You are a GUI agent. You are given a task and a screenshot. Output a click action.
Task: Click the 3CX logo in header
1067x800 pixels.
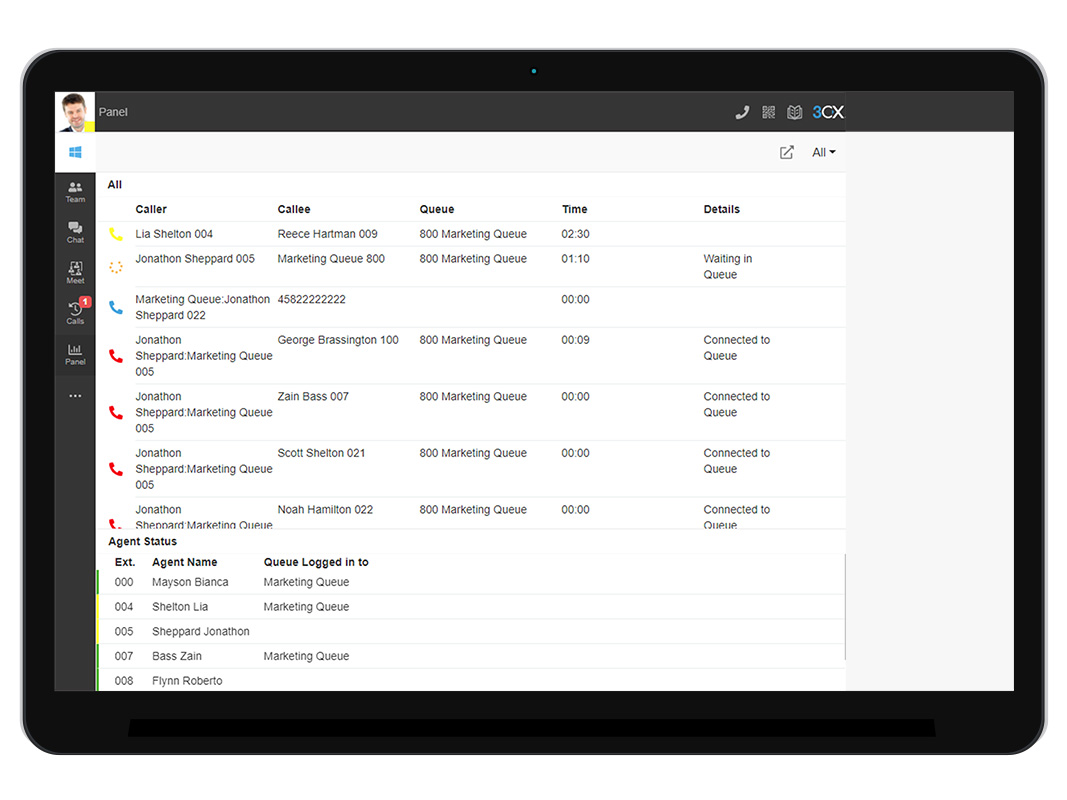[827, 112]
